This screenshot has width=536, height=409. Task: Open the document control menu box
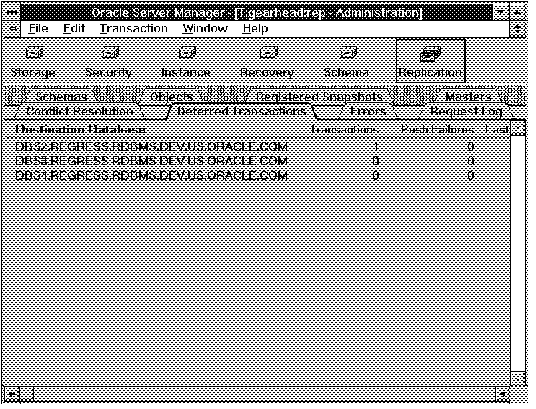pyautogui.click(x=12, y=28)
